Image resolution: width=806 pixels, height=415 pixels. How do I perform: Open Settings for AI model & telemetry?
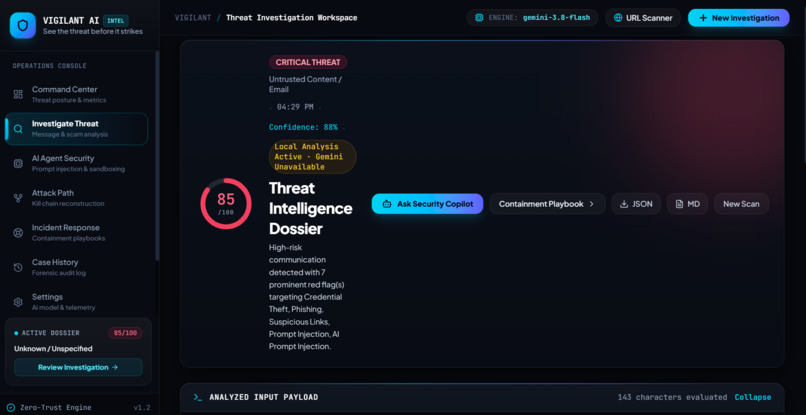point(76,302)
